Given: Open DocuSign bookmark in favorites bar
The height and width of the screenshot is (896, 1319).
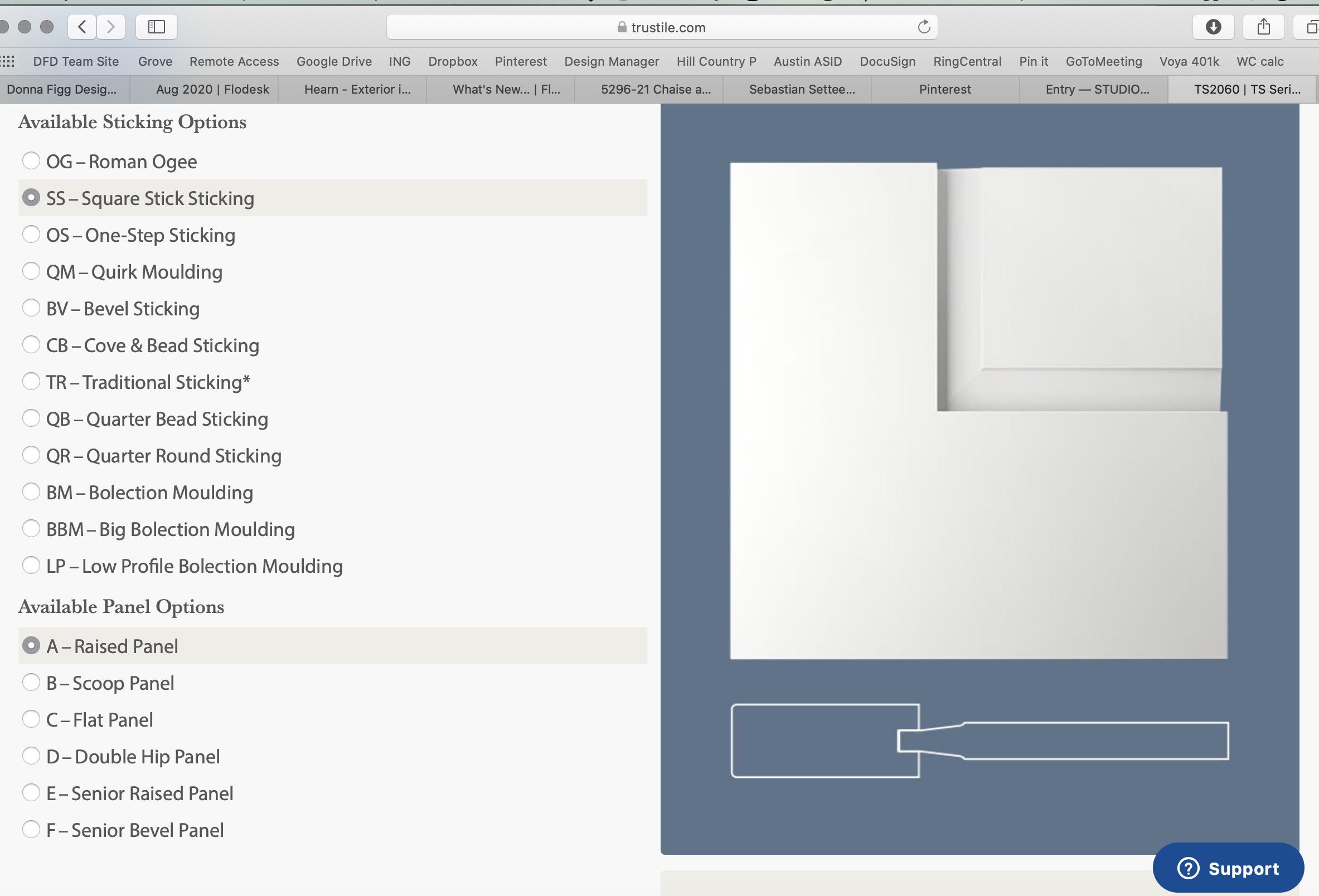Looking at the screenshot, I should (887, 61).
